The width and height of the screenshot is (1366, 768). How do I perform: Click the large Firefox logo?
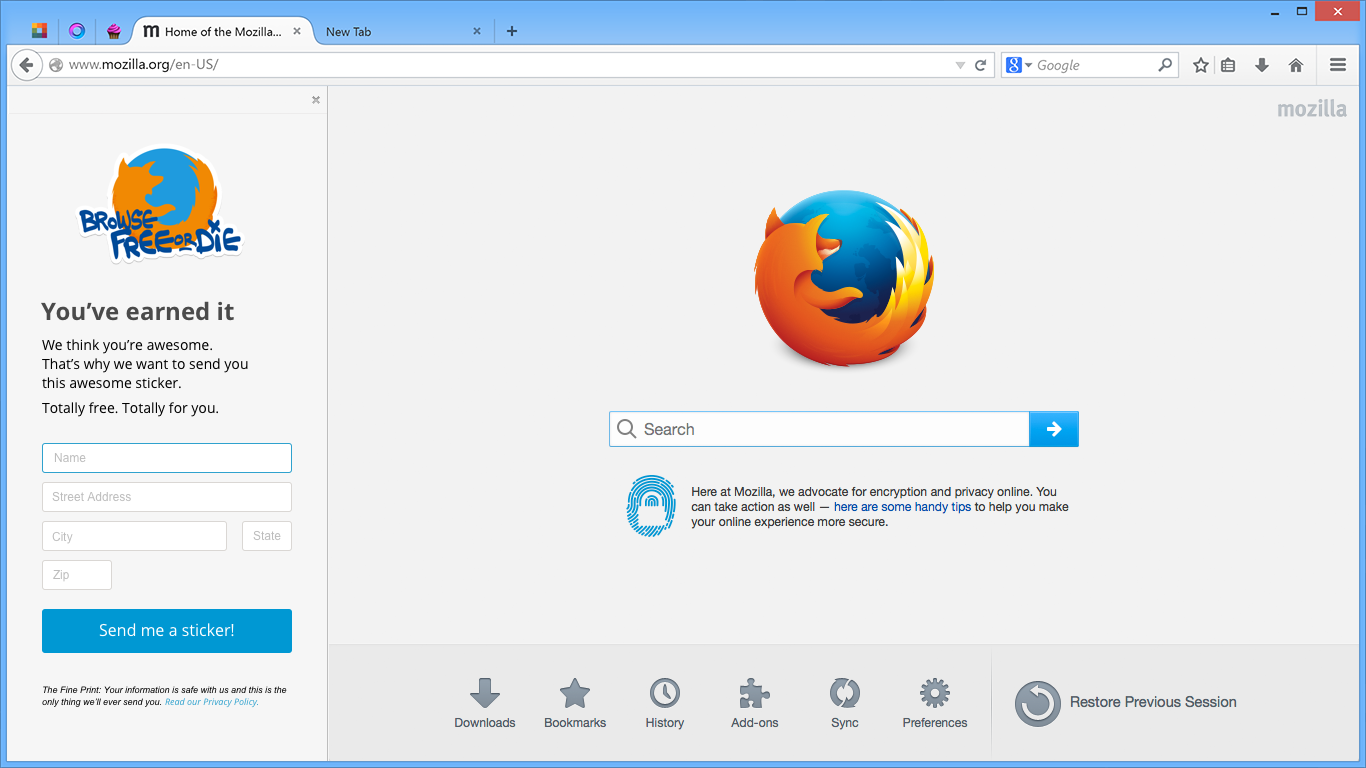(x=845, y=278)
